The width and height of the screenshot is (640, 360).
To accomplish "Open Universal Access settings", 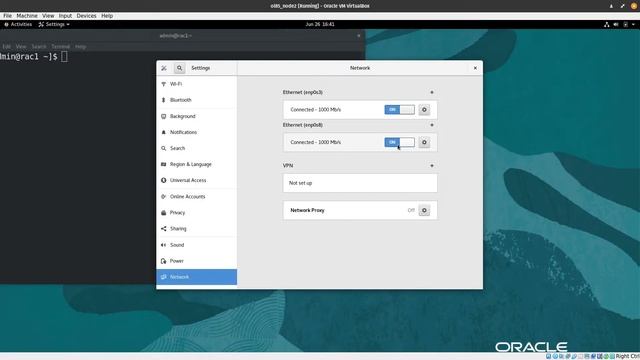I will [x=196, y=180].
